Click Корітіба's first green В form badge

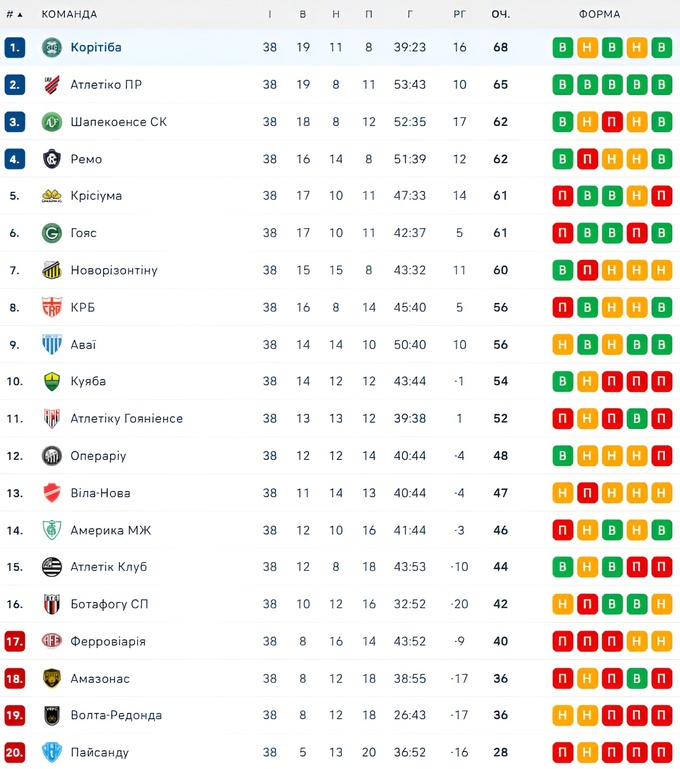(563, 48)
